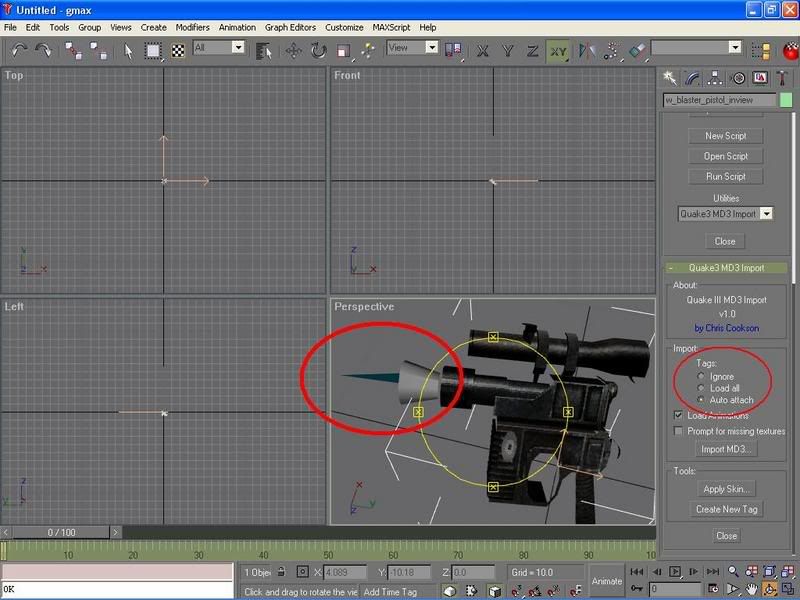The image size is (800, 600).
Task: Open the Display command panel tab
Action: [760, 78]
